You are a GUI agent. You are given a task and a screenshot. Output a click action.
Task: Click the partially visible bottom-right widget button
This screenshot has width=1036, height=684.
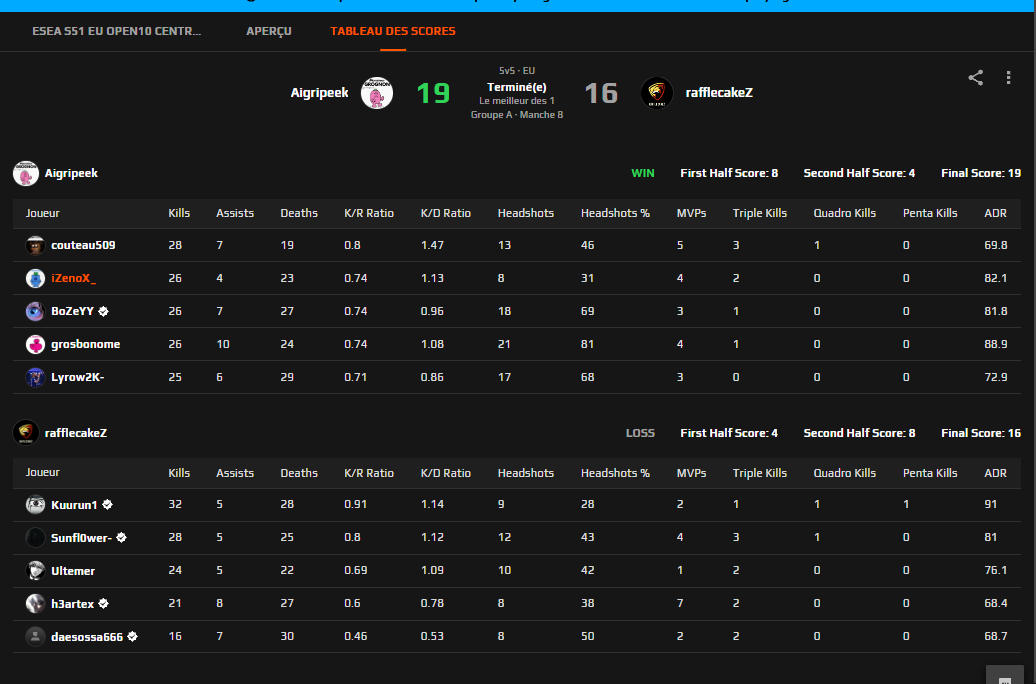coord(1005,675)
